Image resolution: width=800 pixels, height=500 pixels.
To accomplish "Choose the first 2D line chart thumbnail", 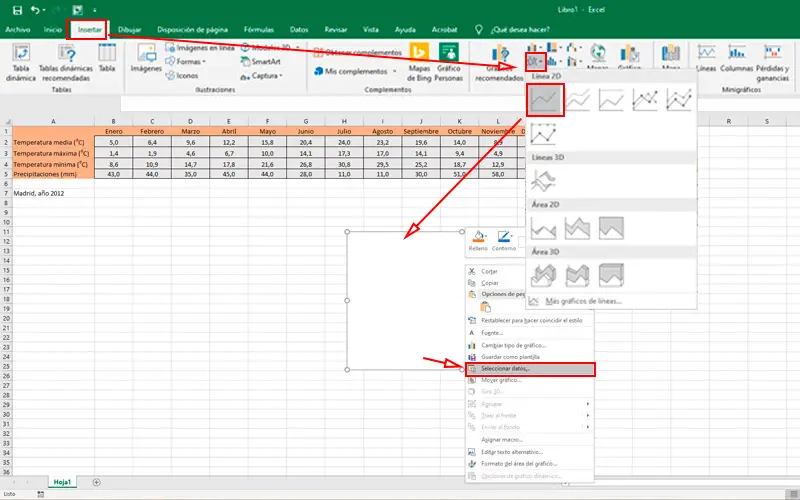I will (545, 99).
